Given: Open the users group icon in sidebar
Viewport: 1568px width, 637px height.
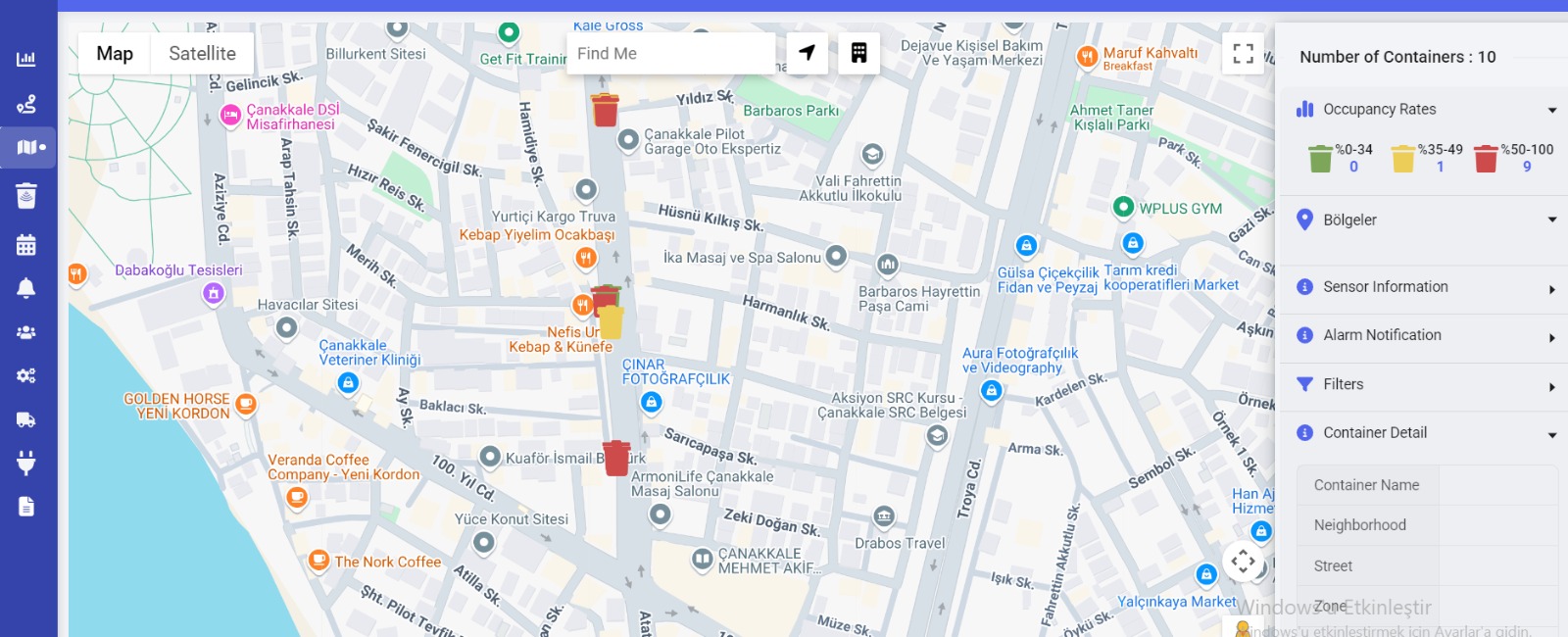Looking at the screenshot, I should click(x=26, y=332).
